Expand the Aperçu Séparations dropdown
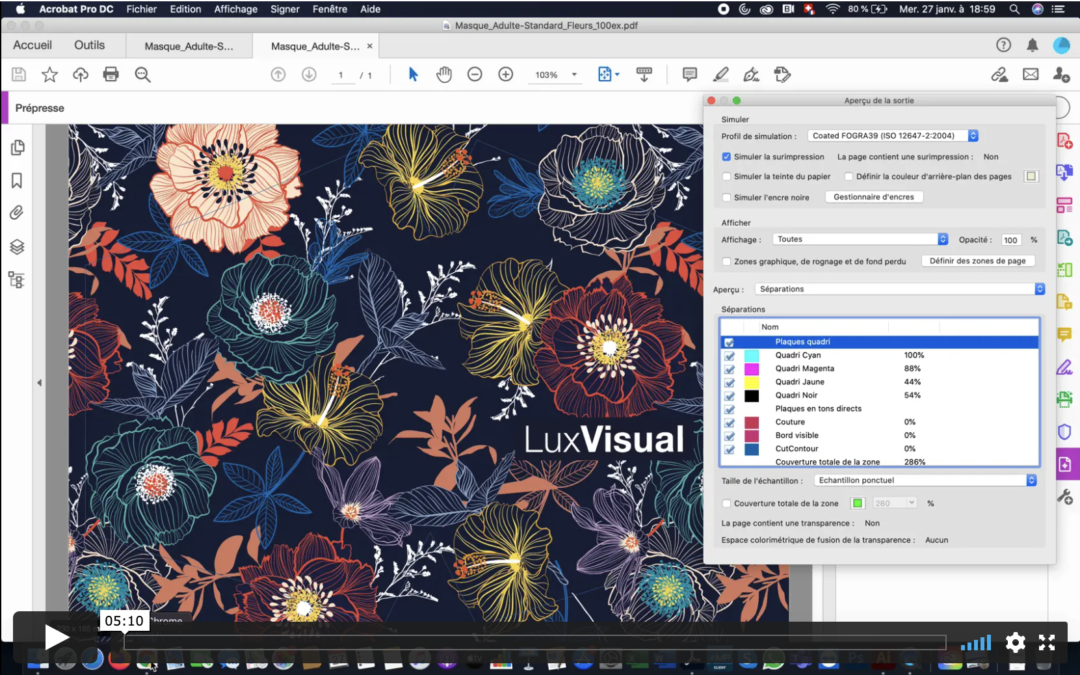 coord(899,289)
